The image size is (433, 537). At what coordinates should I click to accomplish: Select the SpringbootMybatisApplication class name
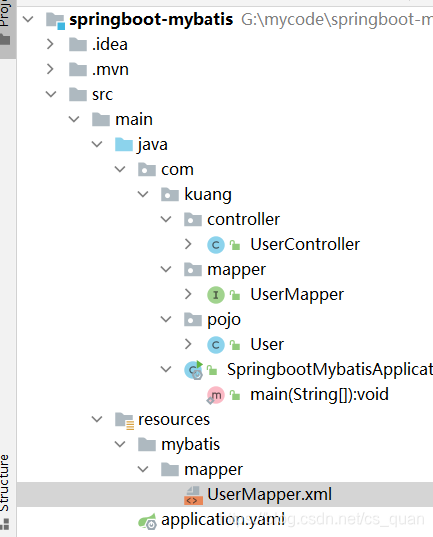tap(330, 370)
